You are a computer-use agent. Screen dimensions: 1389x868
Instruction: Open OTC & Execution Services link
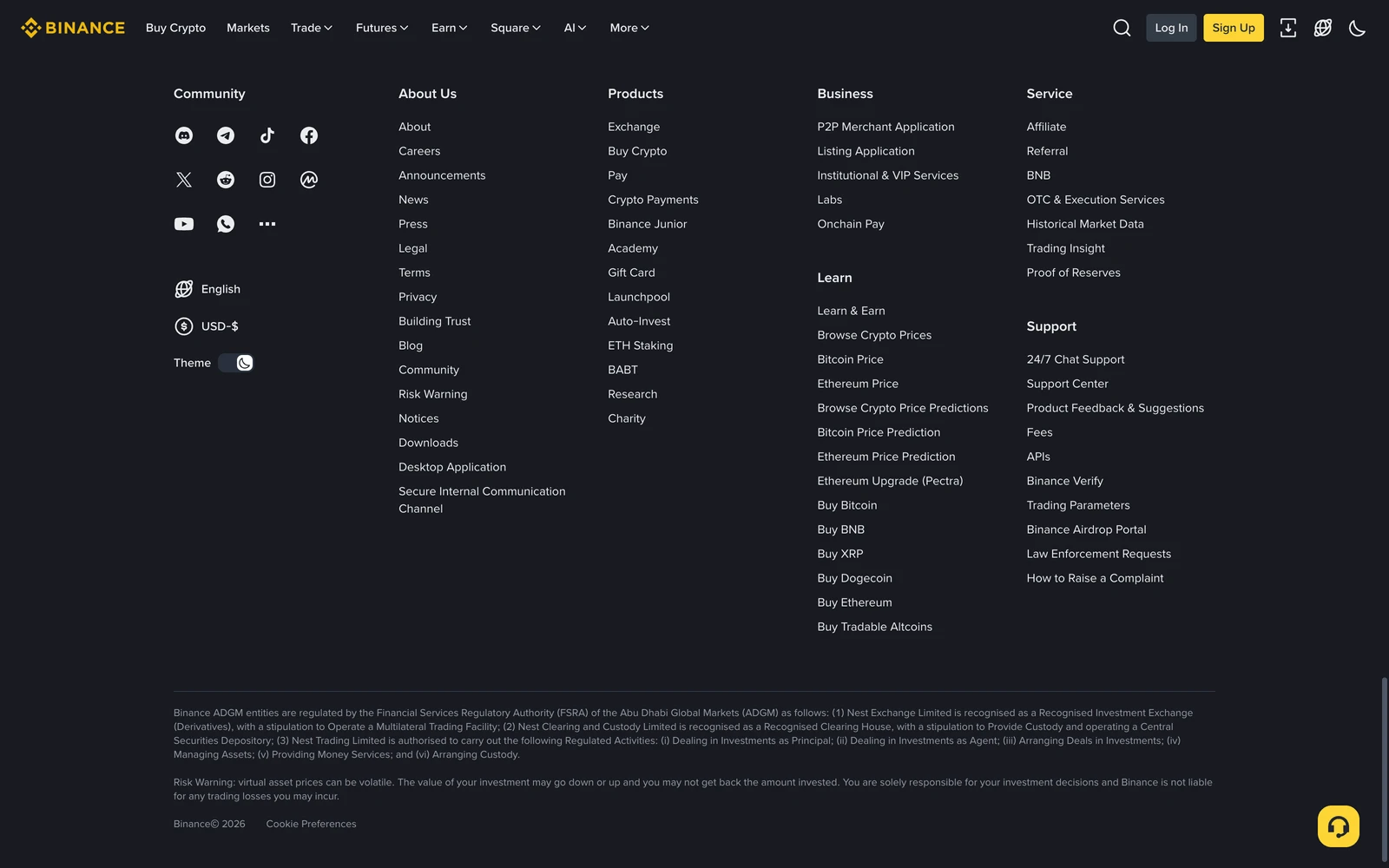click(x=1096, y=200)
